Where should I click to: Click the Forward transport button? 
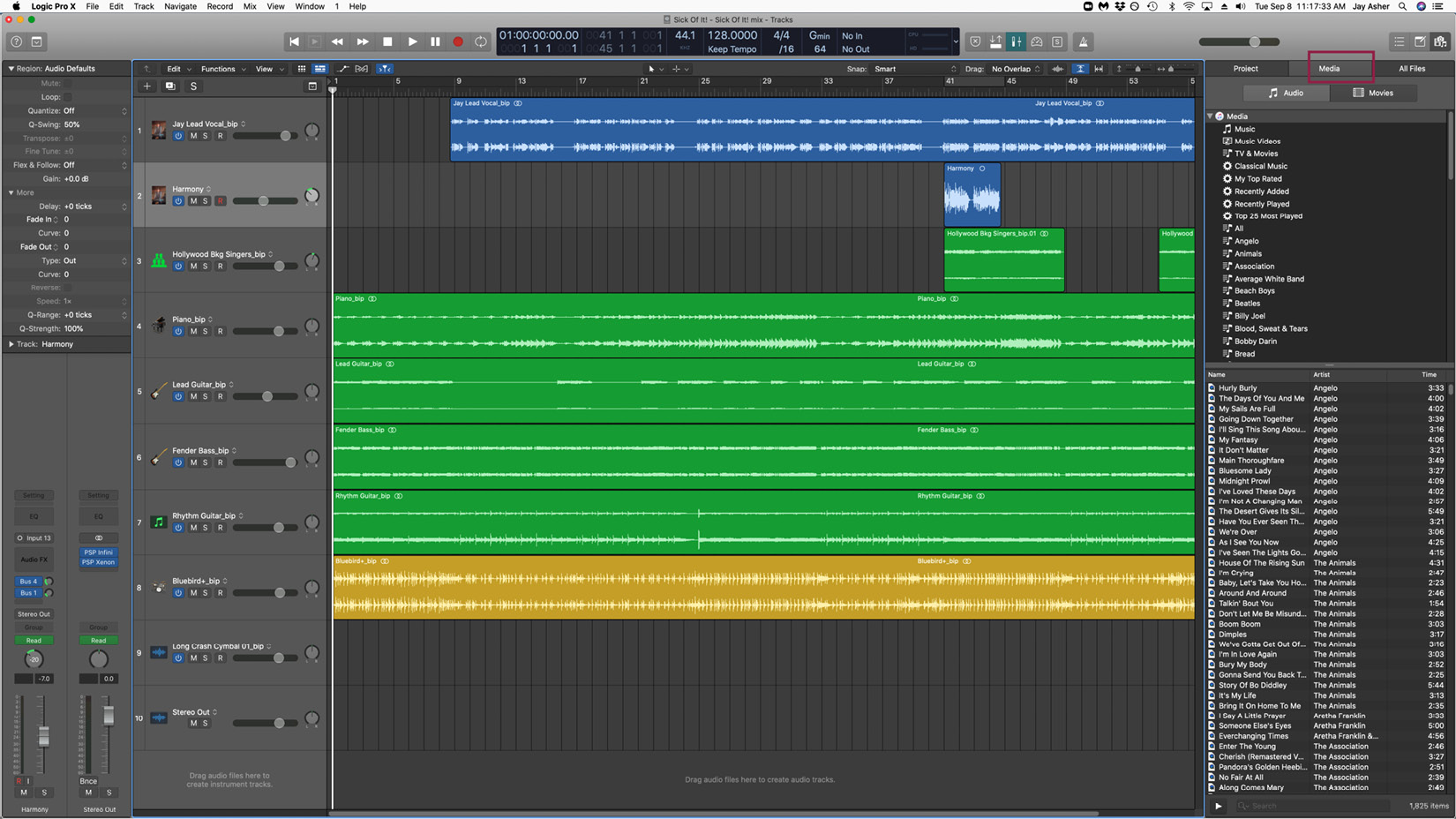point(363,41)
